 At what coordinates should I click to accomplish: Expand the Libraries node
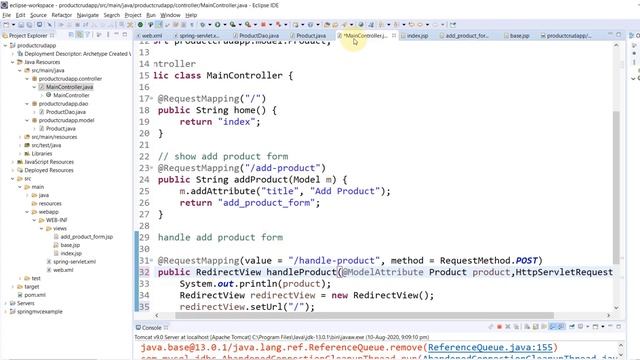pos(20,153)
